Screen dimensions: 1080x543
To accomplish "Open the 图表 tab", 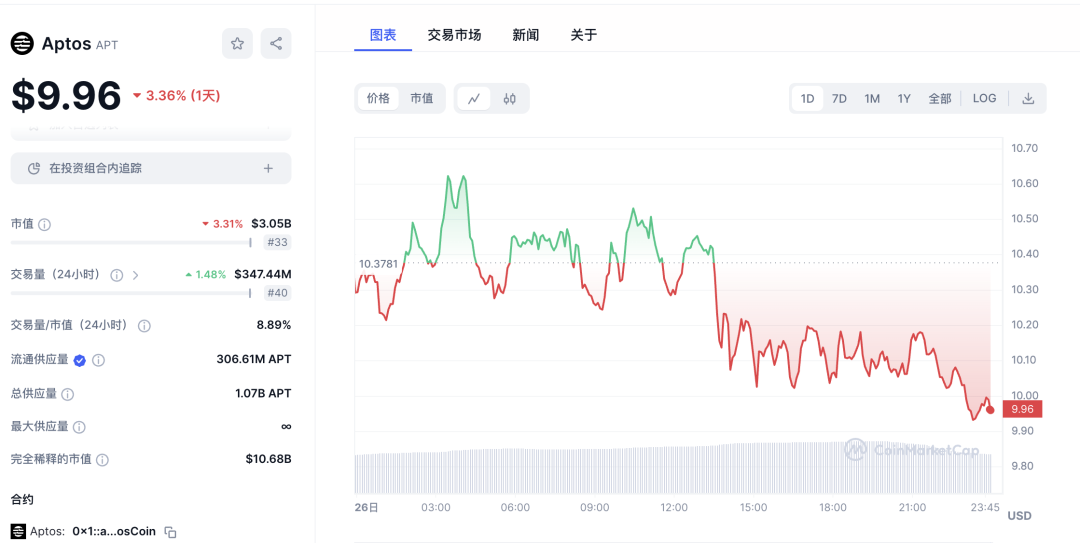I will [383, 35].
